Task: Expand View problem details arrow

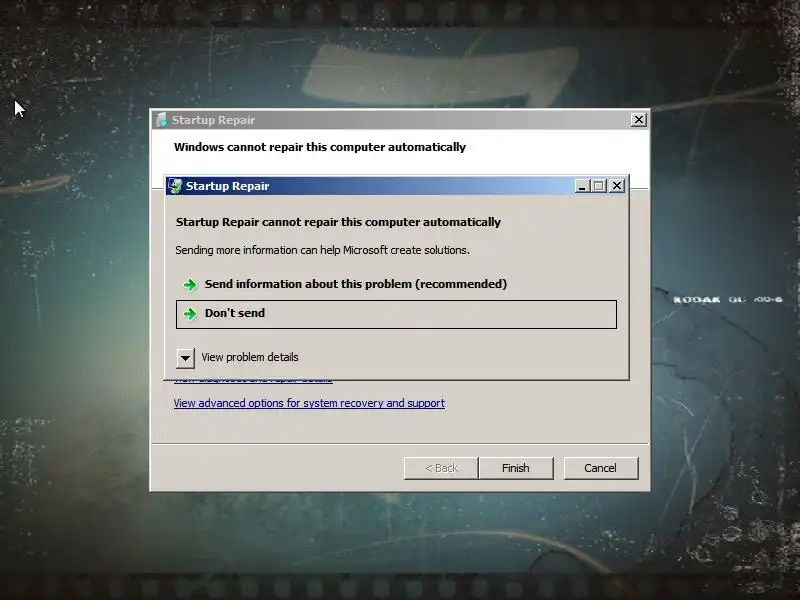Action: click(185, 358)
